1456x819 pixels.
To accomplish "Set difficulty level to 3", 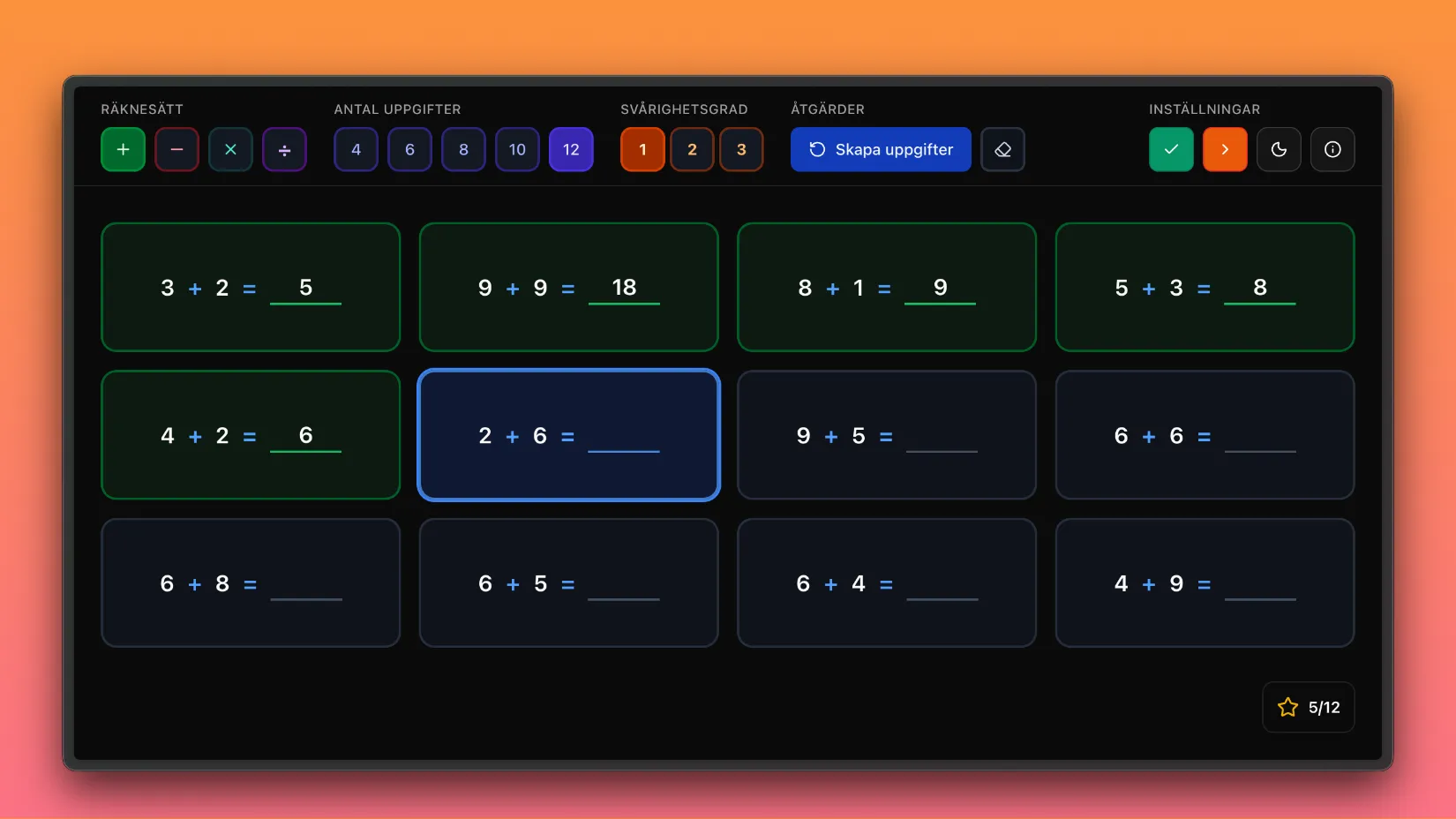I will [x=741, y=149].
